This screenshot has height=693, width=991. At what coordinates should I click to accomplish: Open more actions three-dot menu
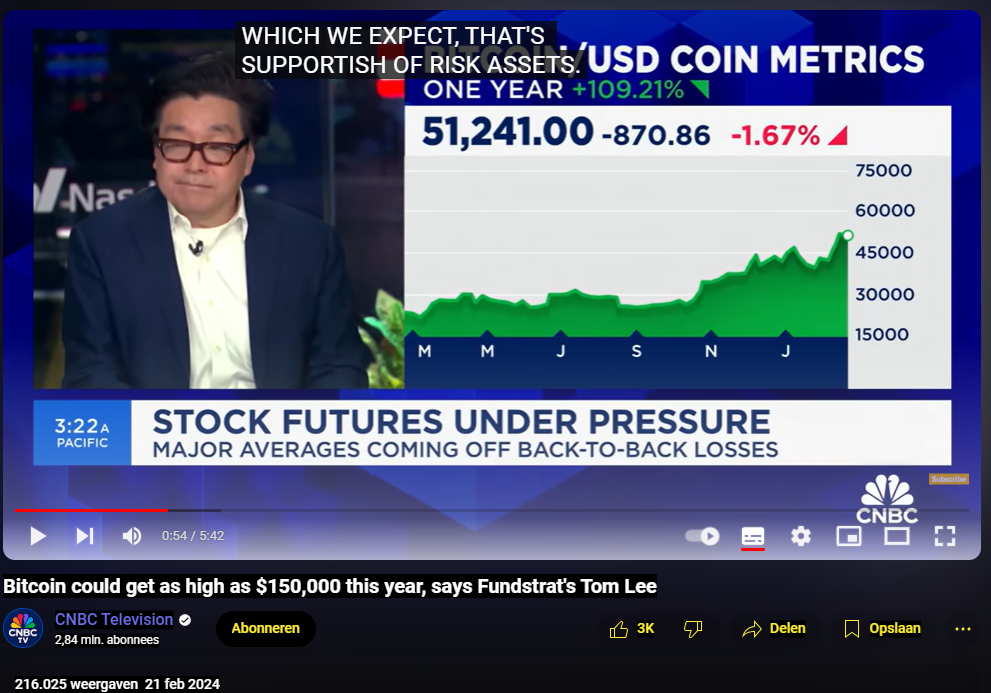coord(963,629)
